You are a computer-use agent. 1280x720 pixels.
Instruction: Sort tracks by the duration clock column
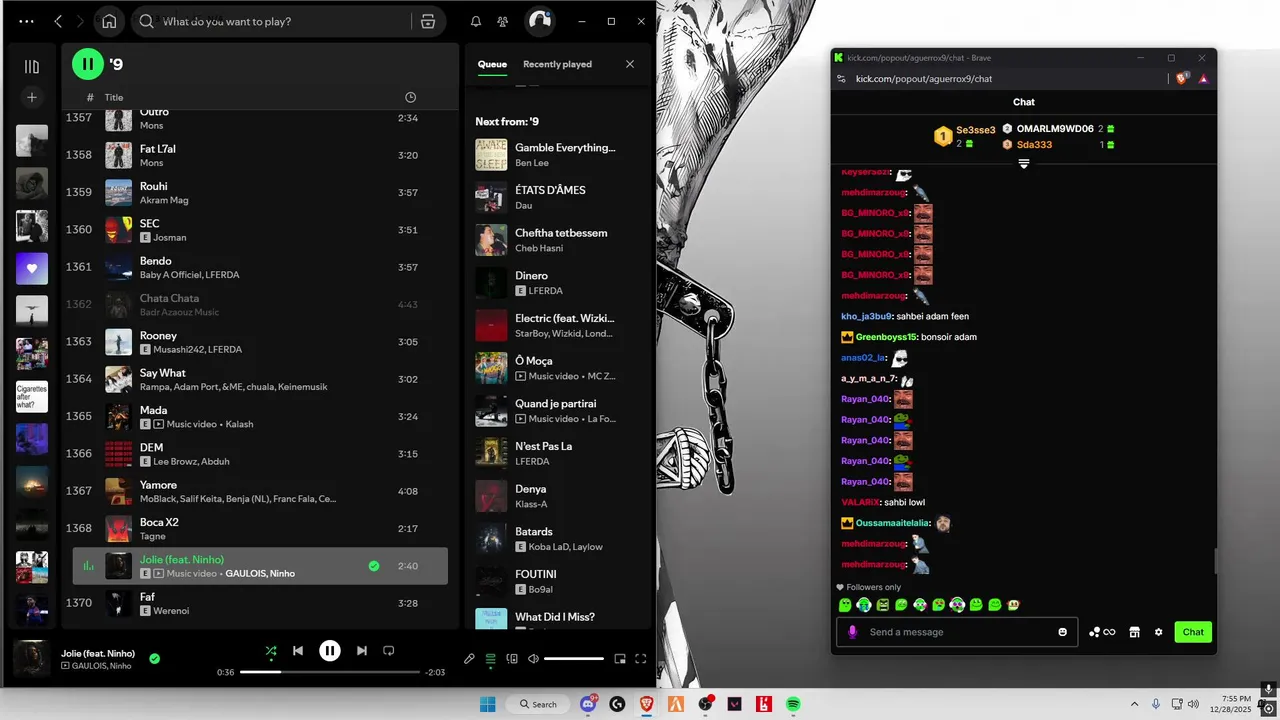point(410,97)
